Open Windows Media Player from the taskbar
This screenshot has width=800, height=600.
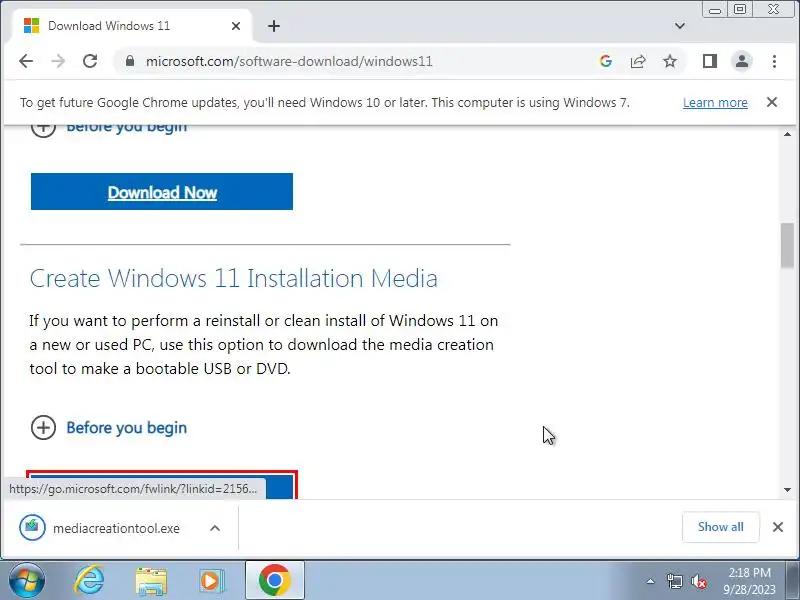(x=211, y=581)
